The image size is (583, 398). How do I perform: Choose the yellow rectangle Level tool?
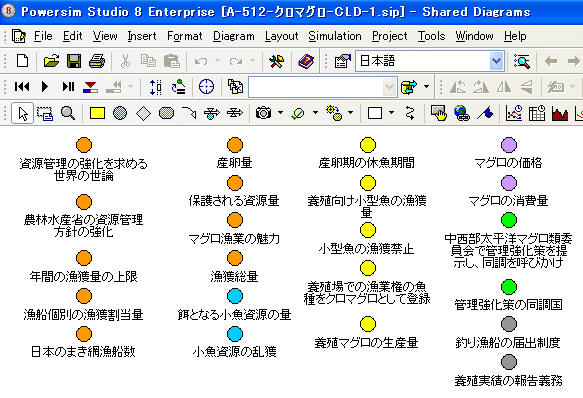(x=97, y=113)
